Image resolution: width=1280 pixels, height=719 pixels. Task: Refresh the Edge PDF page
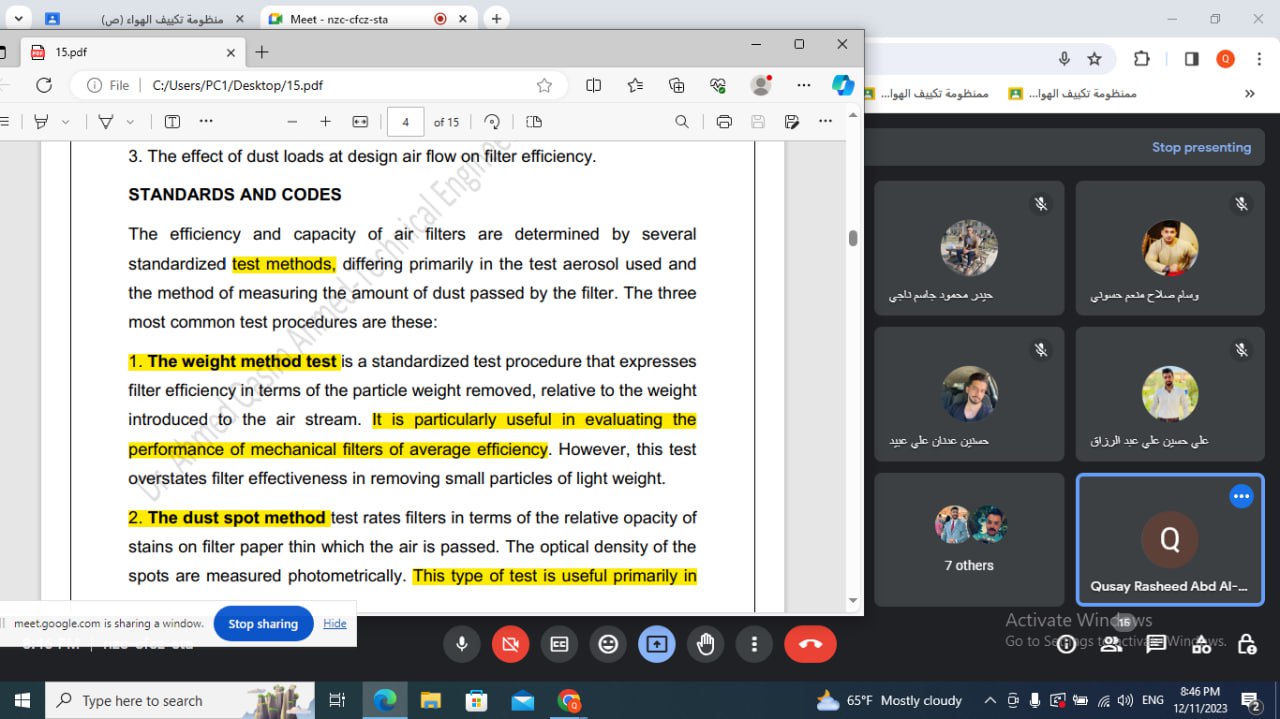coord(44,86)
